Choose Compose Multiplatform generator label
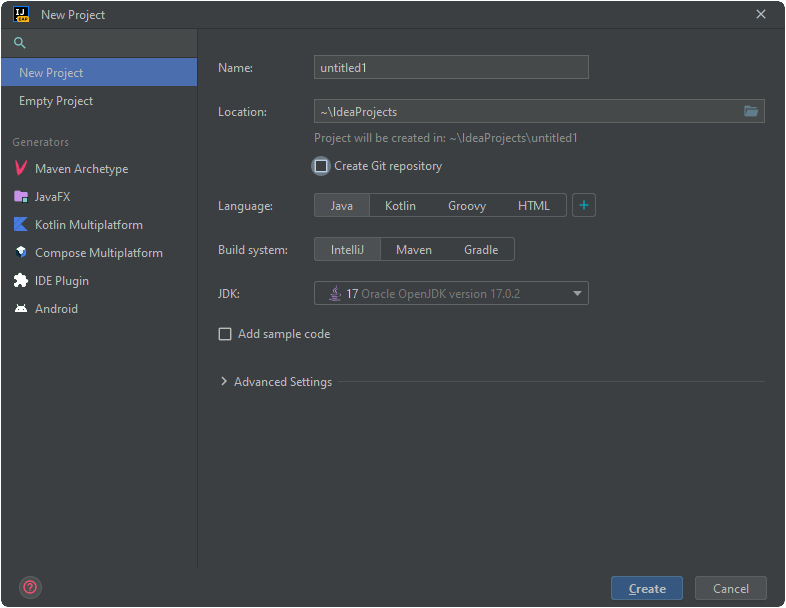Screen dimensions: 786x608 pos(99,253)
